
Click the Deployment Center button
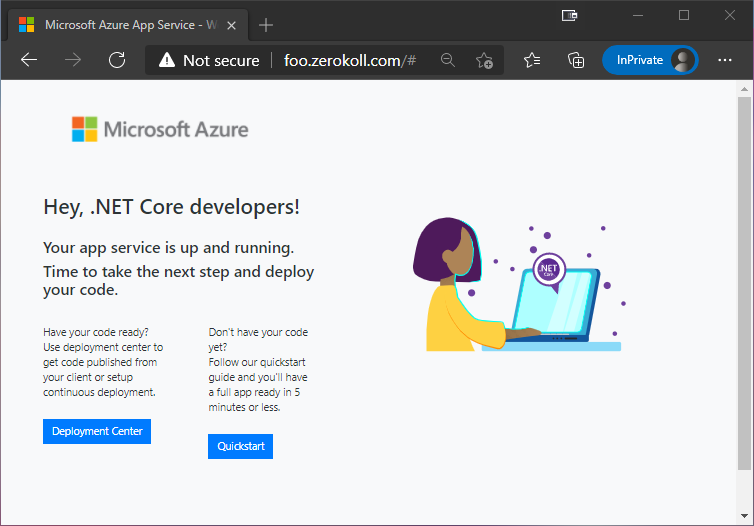coord(97,431)
